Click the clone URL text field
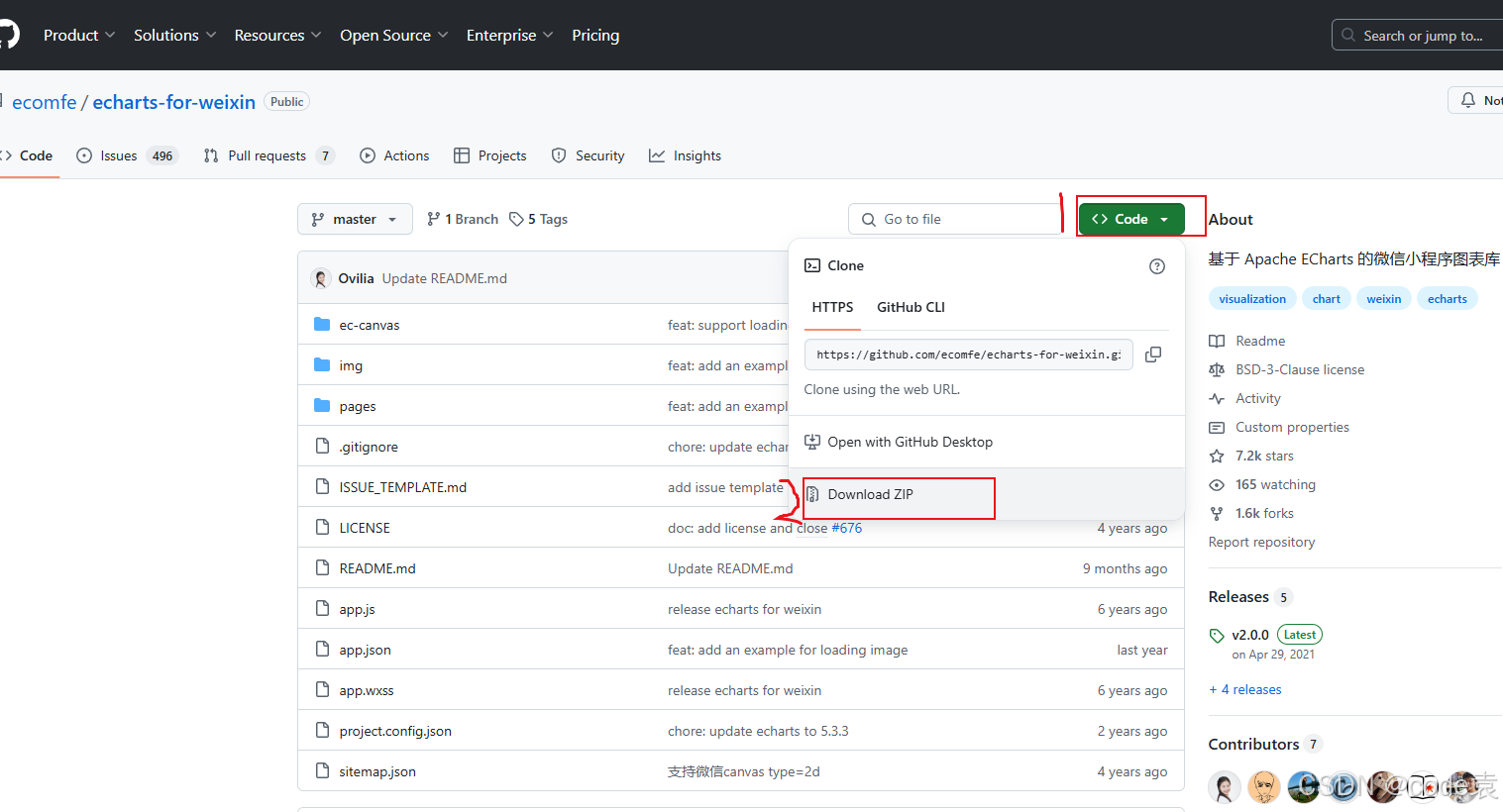This screenshot has width=1503, height=812. (968, 355)
